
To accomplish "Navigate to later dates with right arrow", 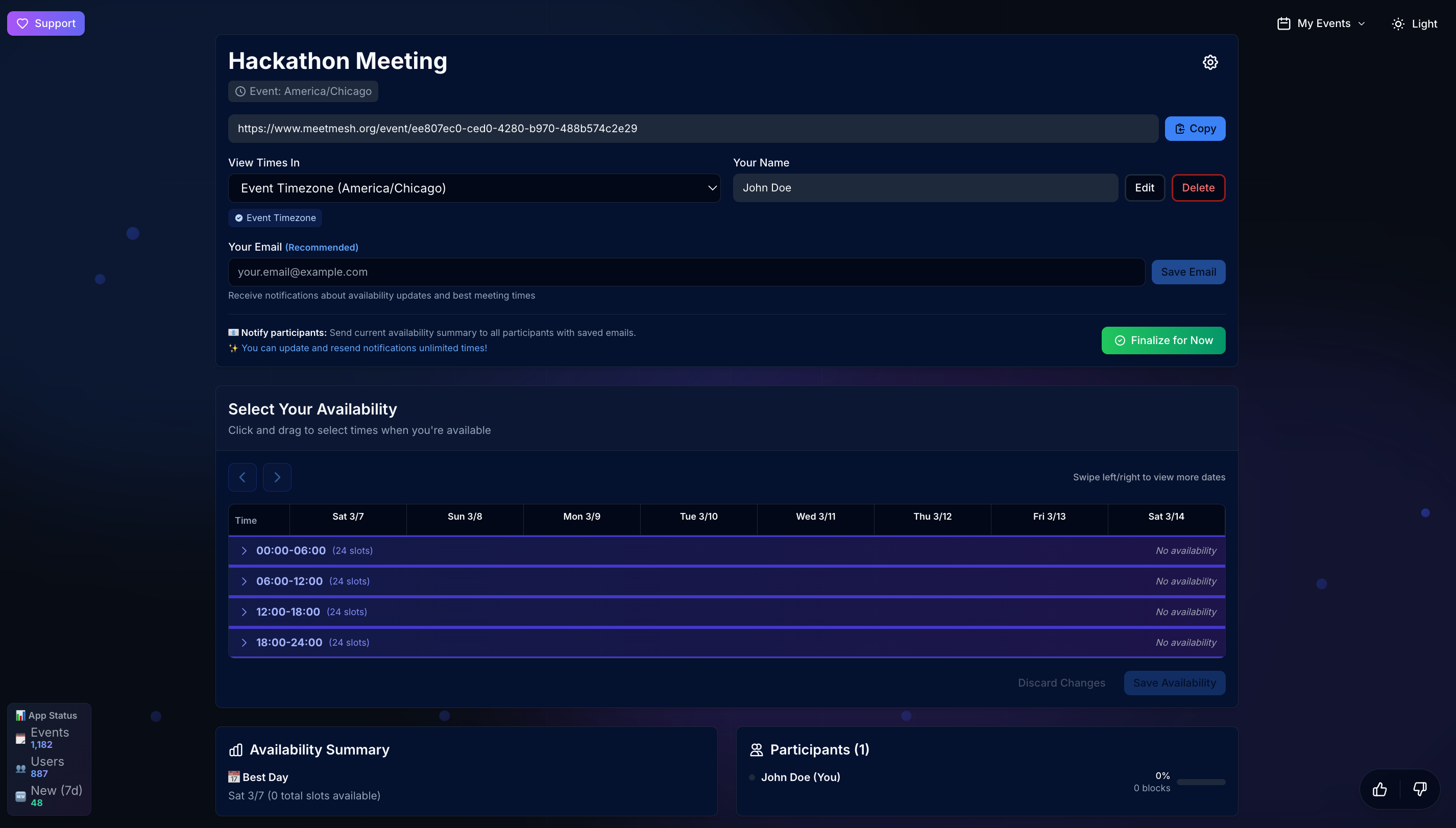I will (277, 477).
